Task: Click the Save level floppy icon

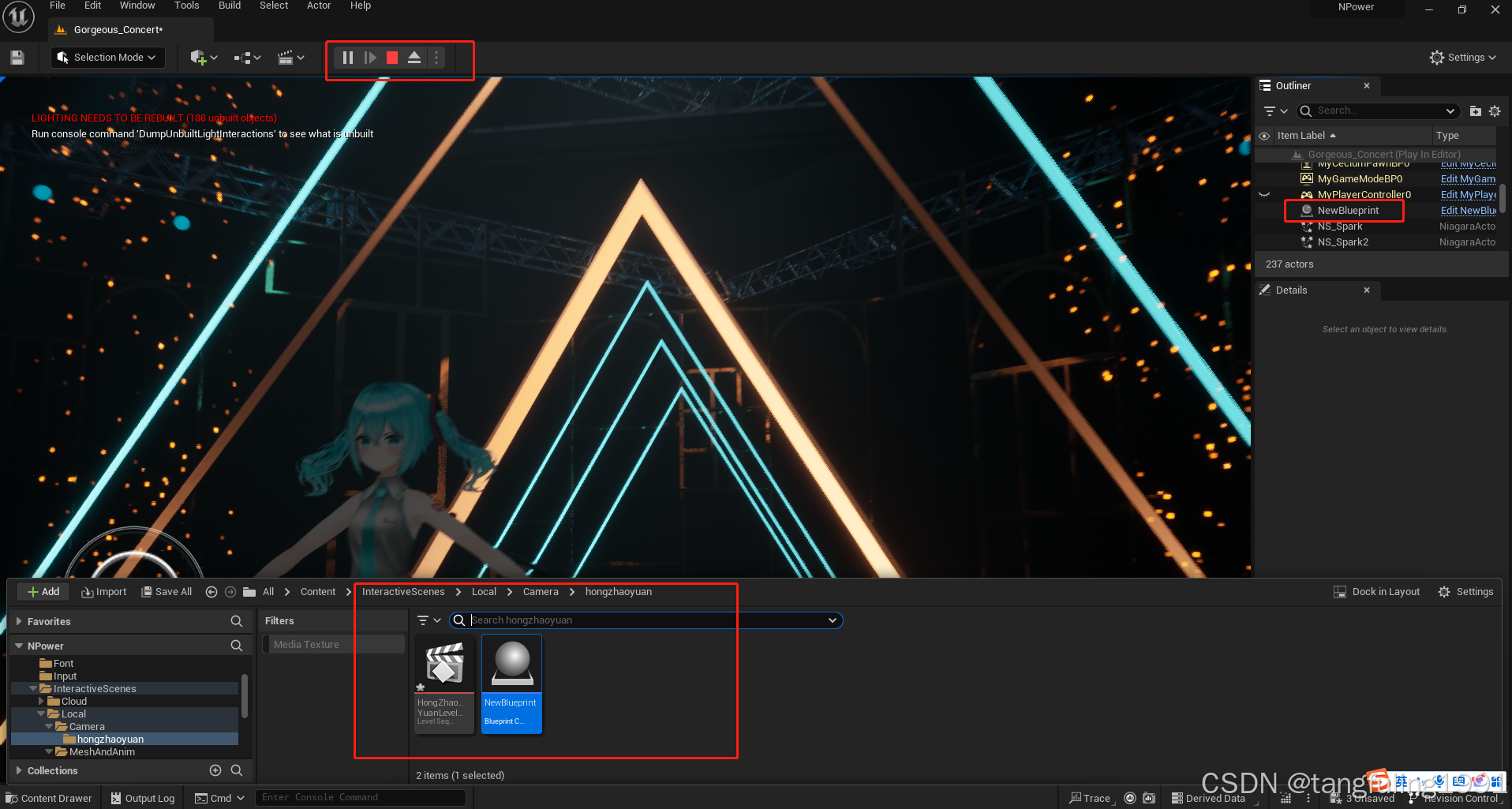Action: (x=17, y=58)
